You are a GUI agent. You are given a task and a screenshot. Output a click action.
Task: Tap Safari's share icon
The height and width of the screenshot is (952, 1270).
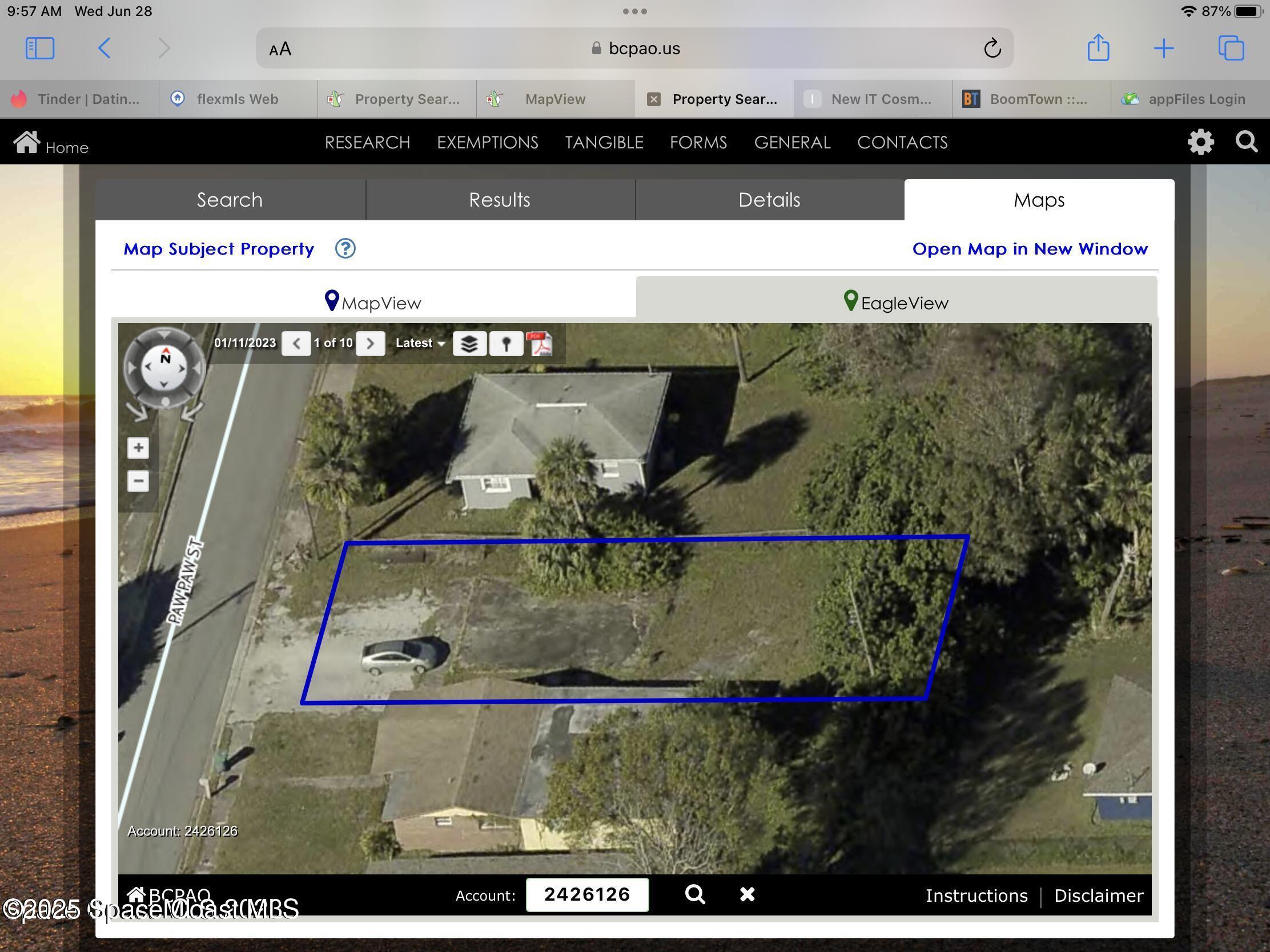(x=1098, y=47)
